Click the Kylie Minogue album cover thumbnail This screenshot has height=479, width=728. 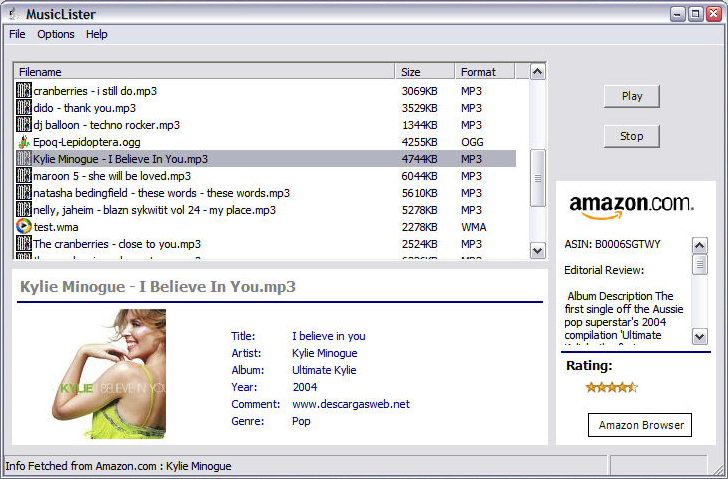(109, 374)
